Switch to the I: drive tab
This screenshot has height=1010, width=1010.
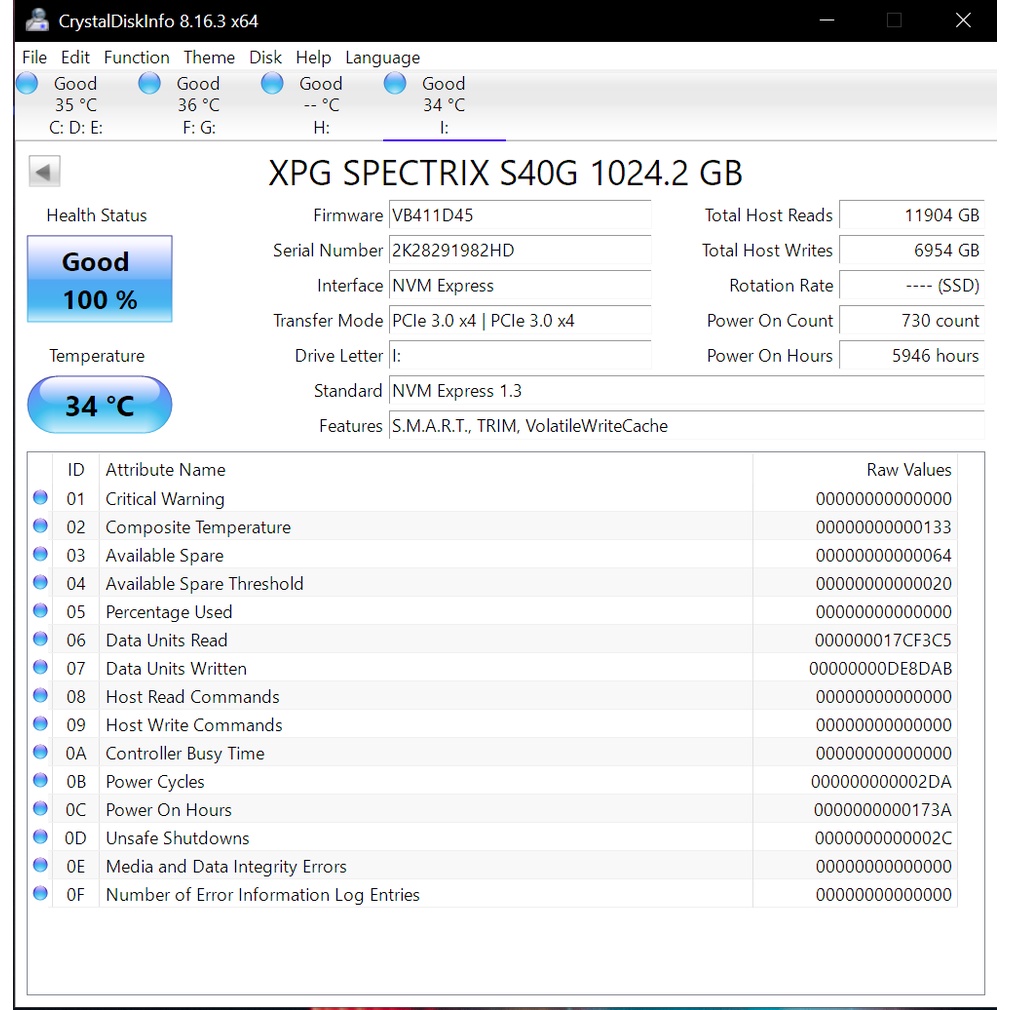[x=444, y=106]
